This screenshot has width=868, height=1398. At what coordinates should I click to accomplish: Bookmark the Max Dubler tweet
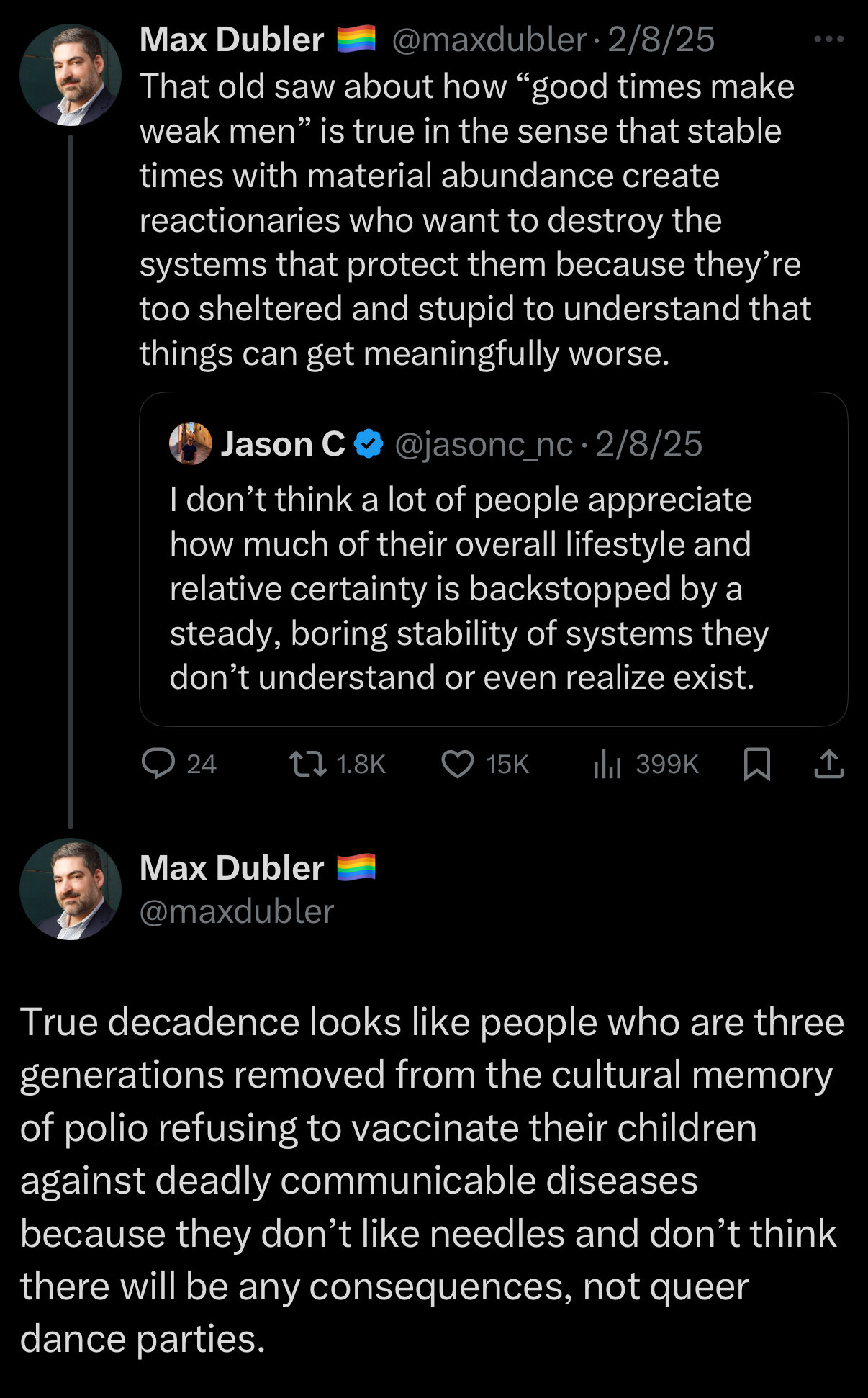(756, 764)
